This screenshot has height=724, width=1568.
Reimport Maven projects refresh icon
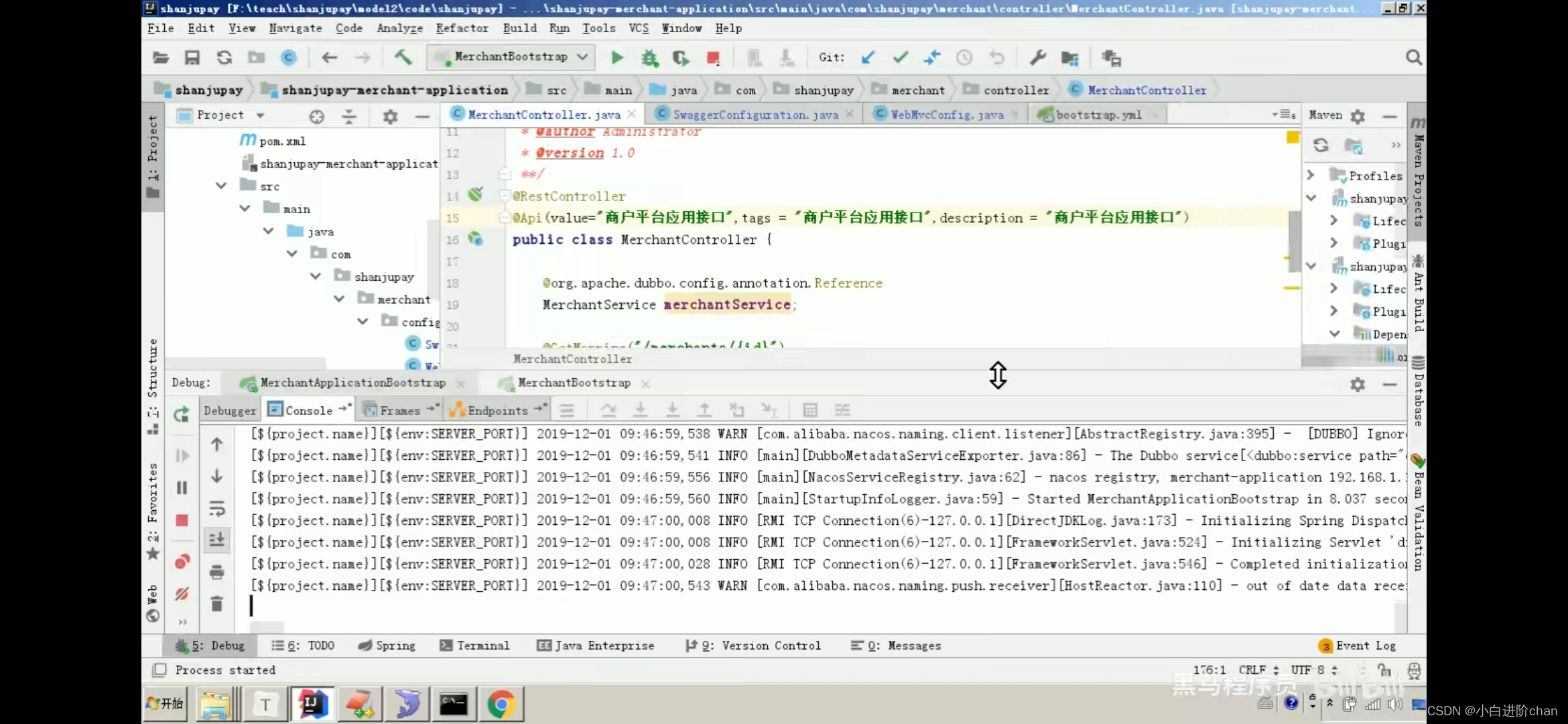pos(1321,145)
